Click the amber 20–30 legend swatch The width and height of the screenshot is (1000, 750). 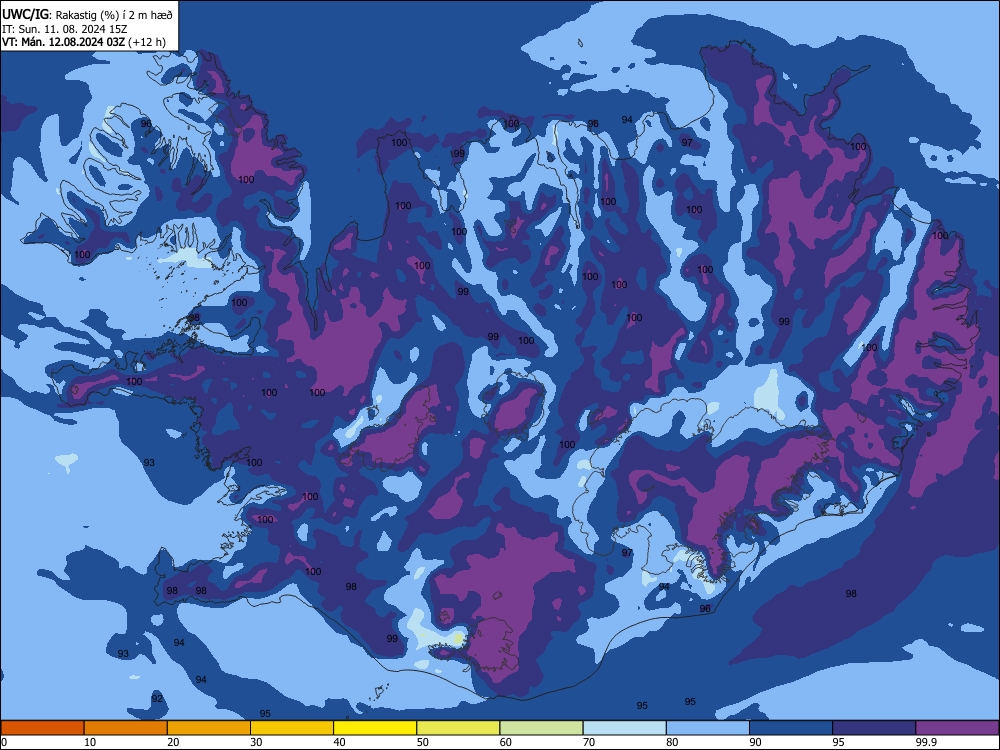[x=209, y=728]
